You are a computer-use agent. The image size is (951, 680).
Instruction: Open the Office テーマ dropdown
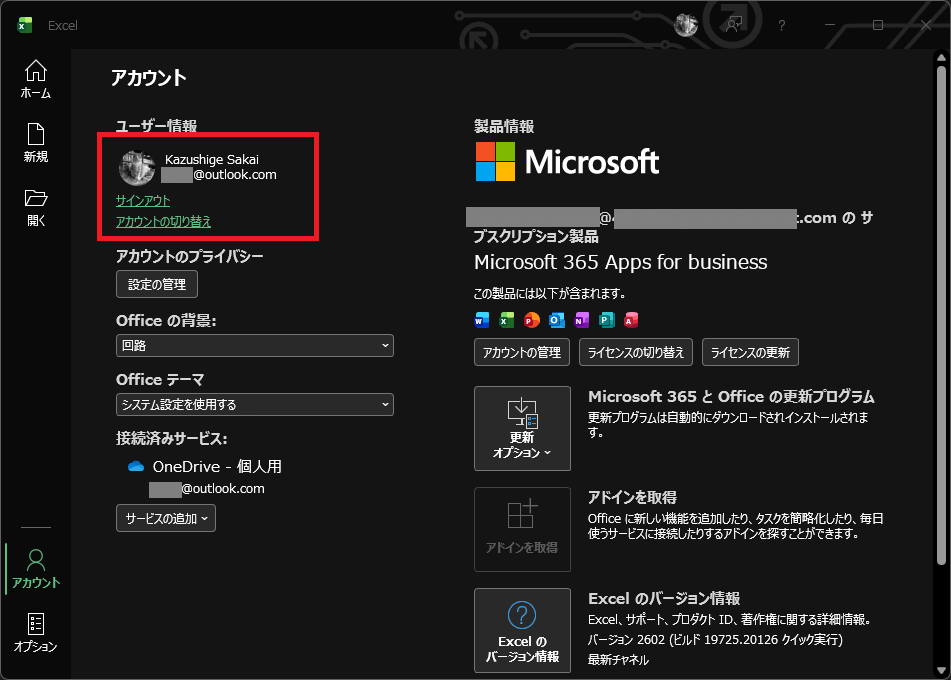pos(255,405)
